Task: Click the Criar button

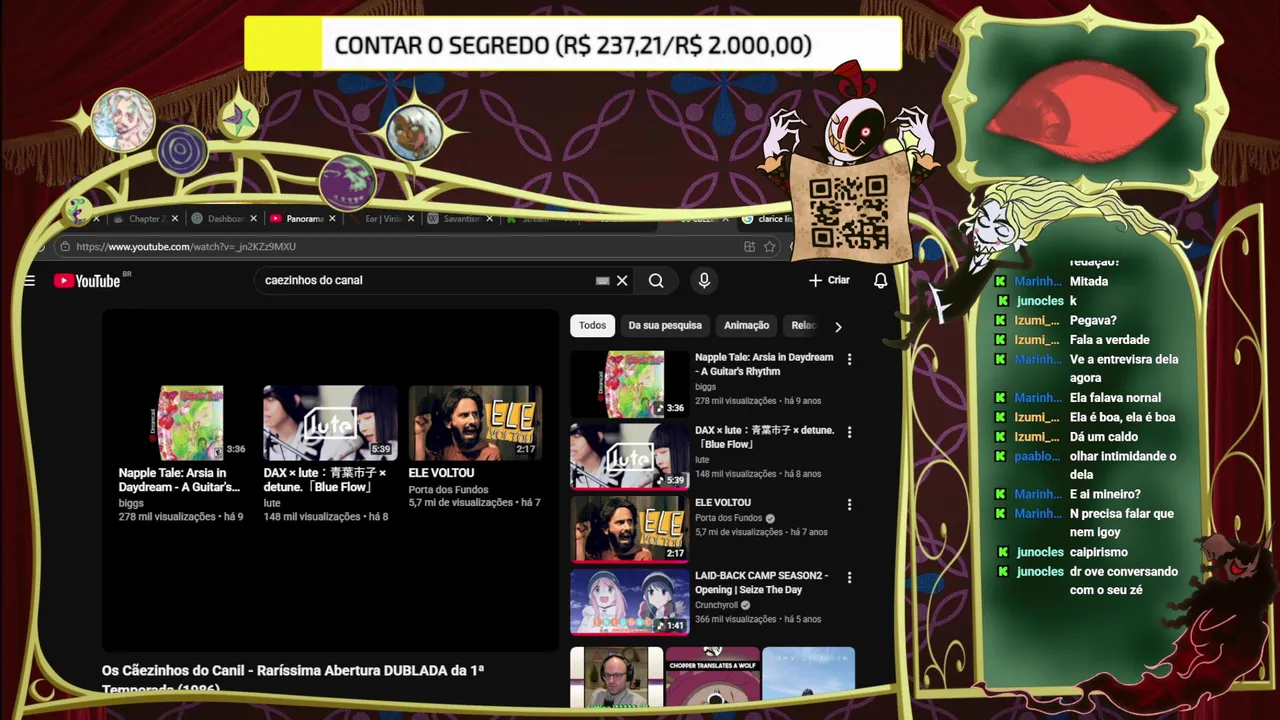Action: pos(829,281)
